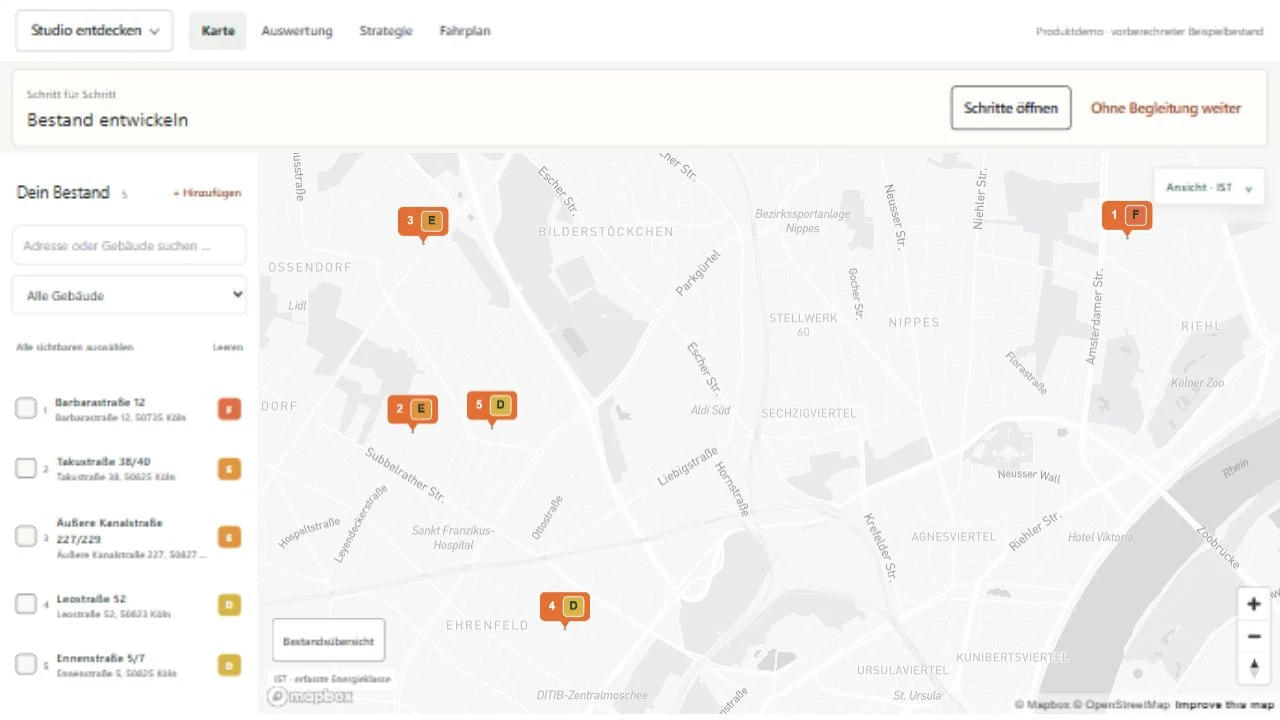The width and height of the screenshot is (1280, 720).
Task: Open the Alle Gebäude filter dropdown
Action: [x=129, y=295]
